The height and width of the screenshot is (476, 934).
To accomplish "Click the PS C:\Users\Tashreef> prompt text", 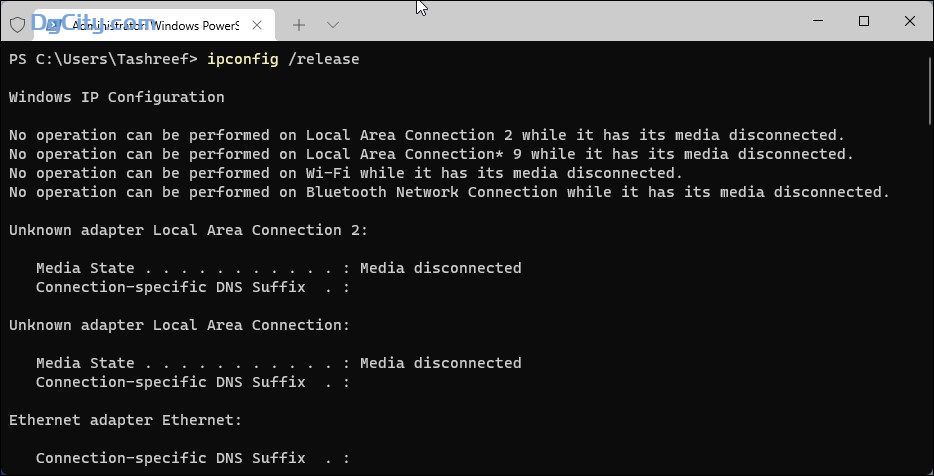I will (x=103, y=60).
